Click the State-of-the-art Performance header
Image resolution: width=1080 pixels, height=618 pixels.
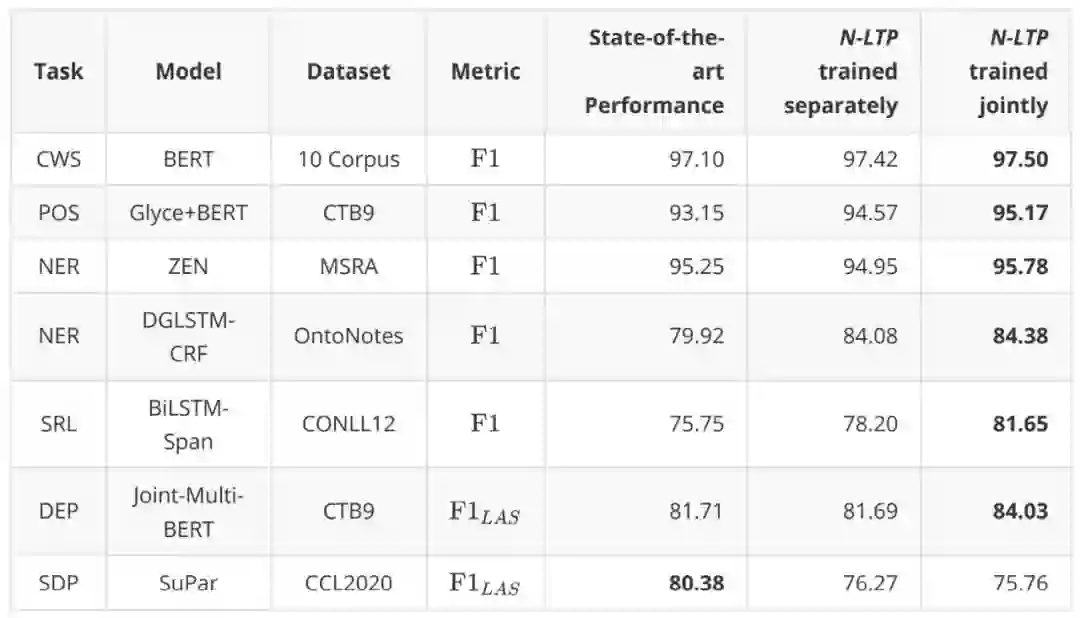(655, 72)
